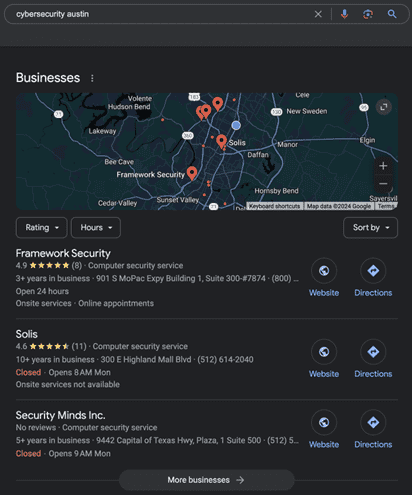
Task: Click the 'Opens 8 AM Mon' text
Action: click(80, 373)
